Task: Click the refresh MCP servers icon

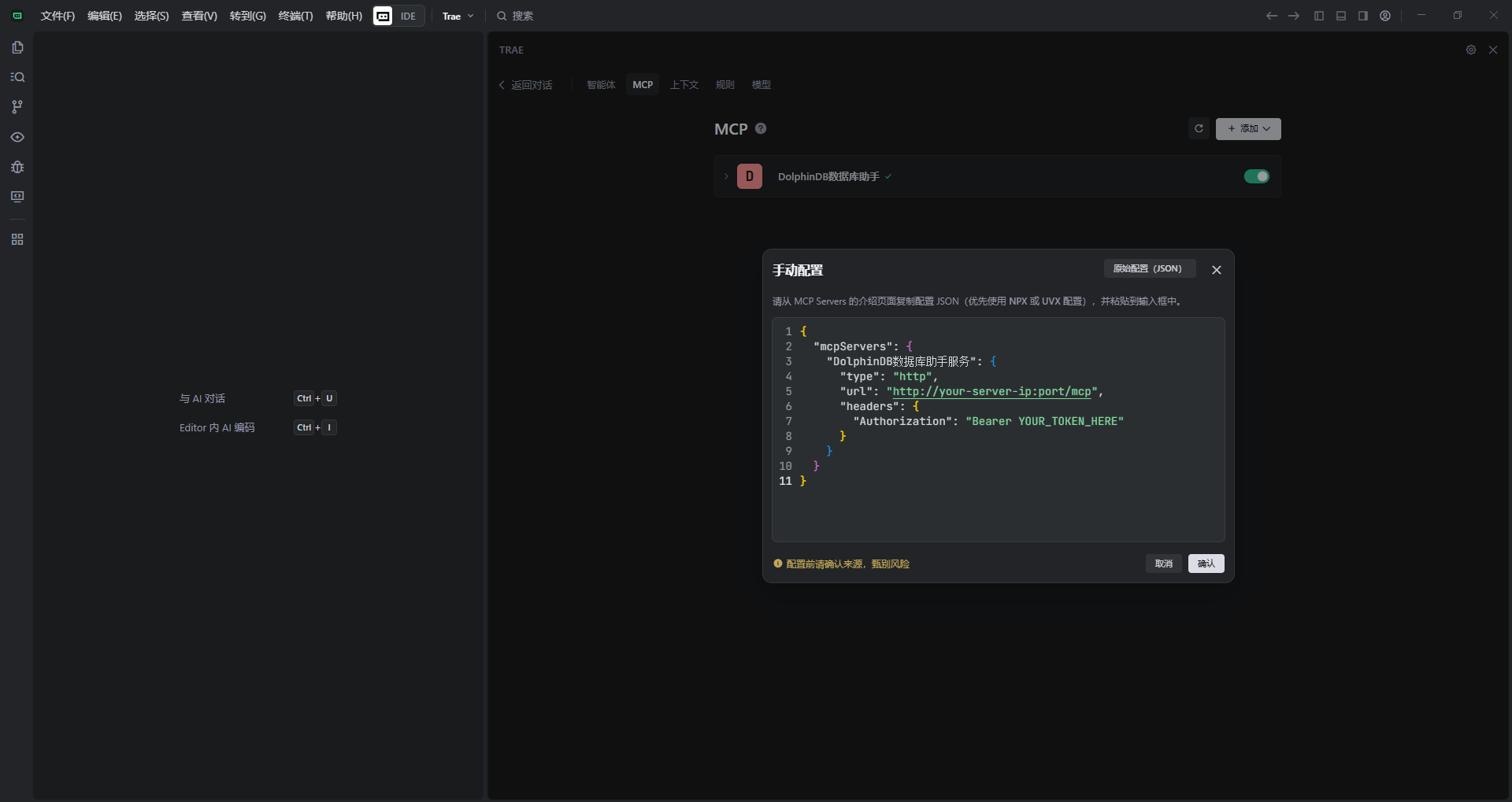Action: [x=1199, y=129]
